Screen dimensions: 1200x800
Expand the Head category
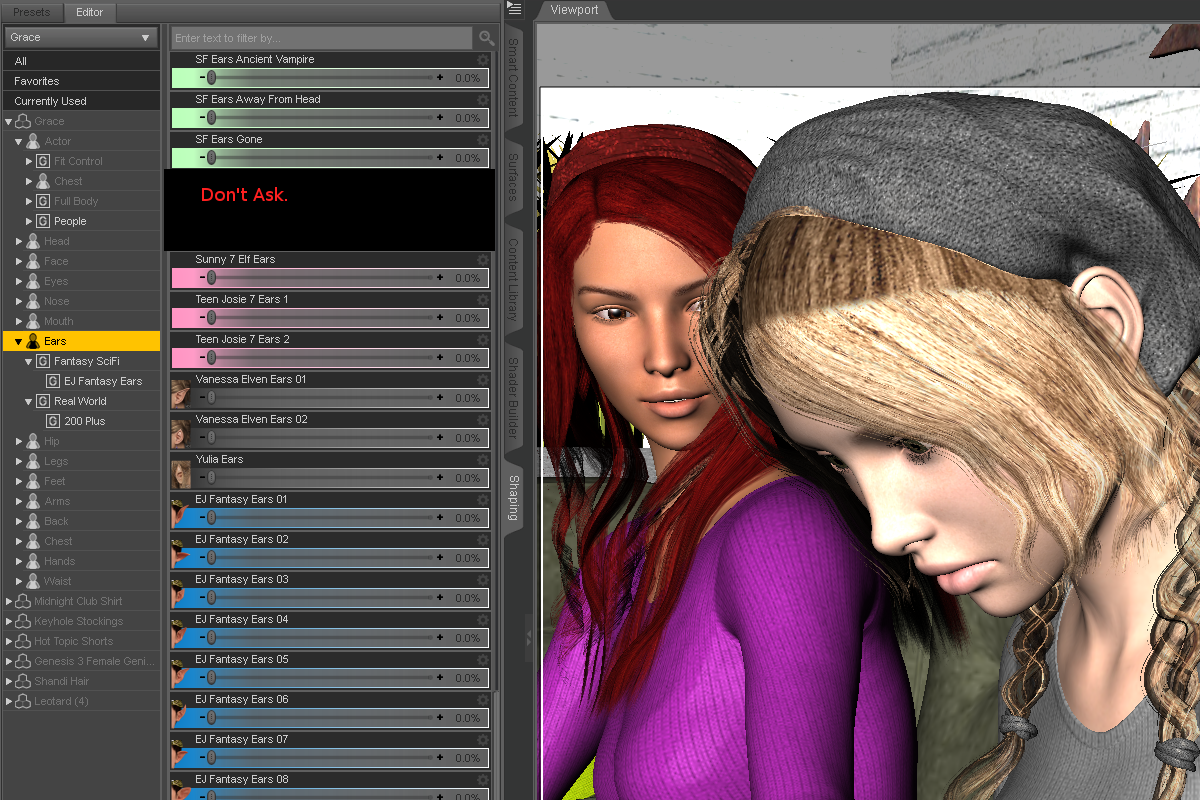coord(19,241)
